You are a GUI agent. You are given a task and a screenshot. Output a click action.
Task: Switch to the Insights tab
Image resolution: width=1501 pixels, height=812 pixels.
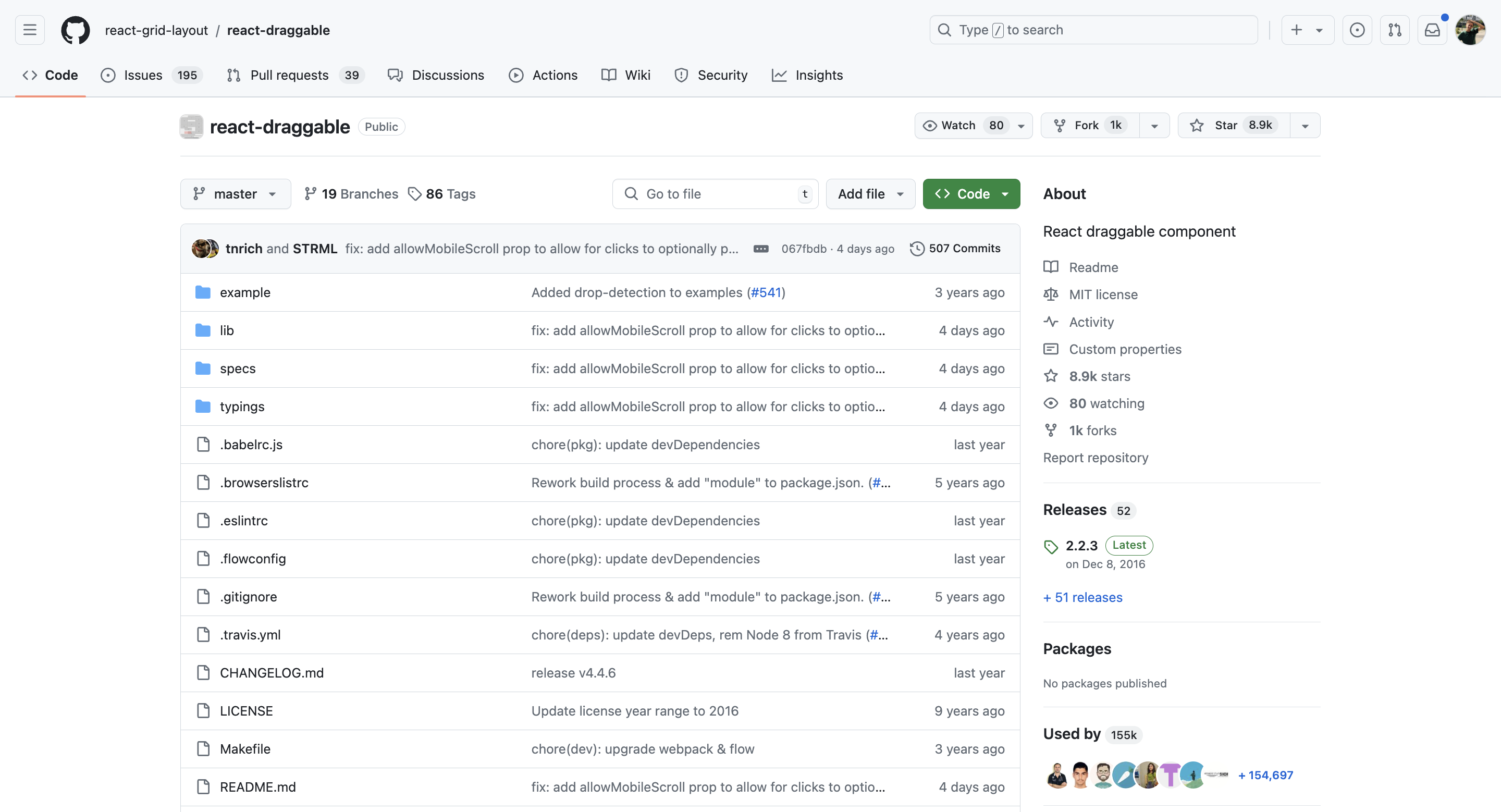coord(819,75)
